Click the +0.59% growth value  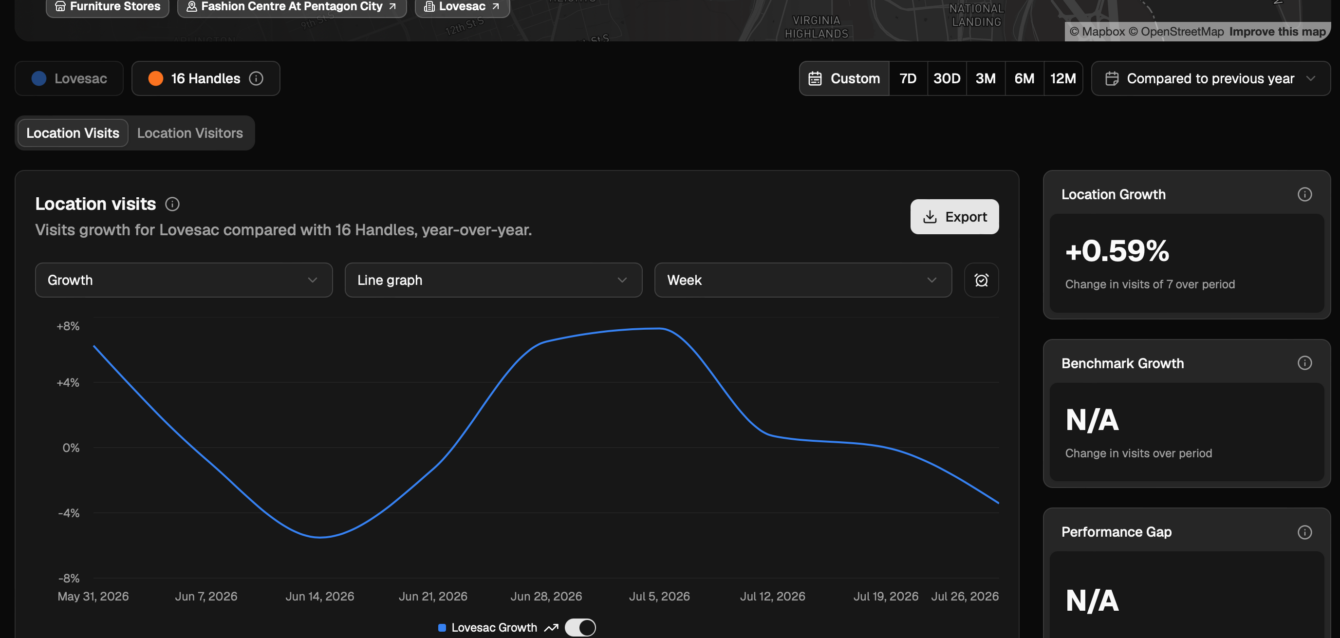click(1117, 251)
